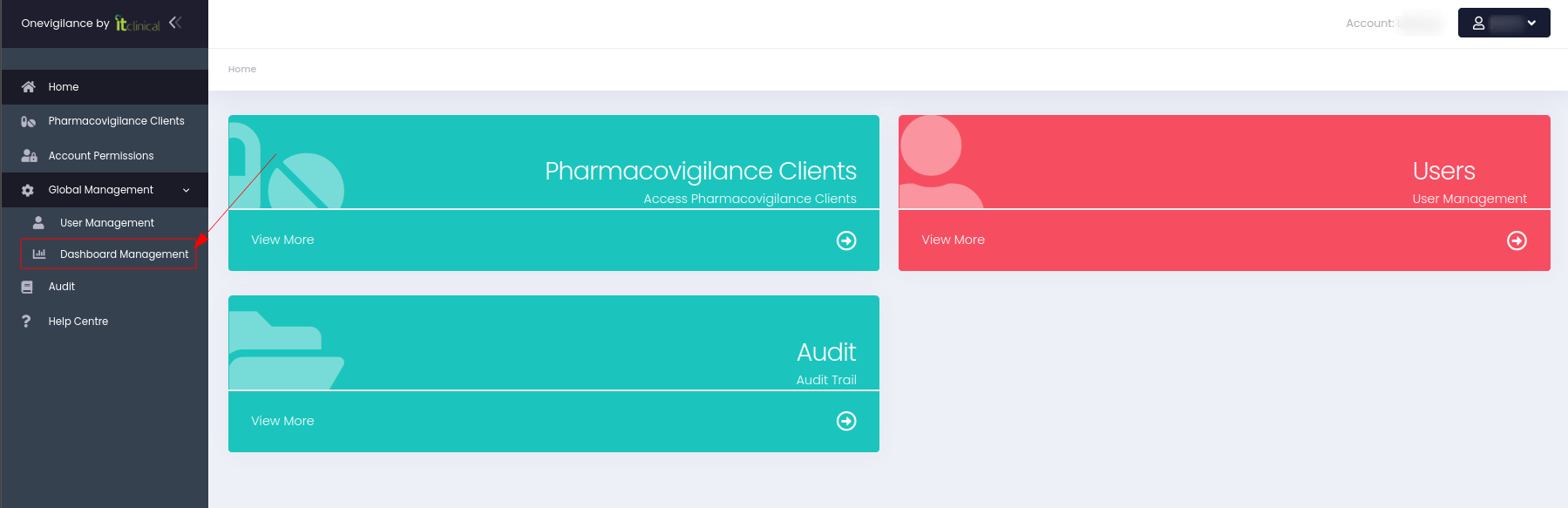The image size is (1568, 508).
Task: Click the profile dropdown caret arrow
Action: pos(1531,24)
